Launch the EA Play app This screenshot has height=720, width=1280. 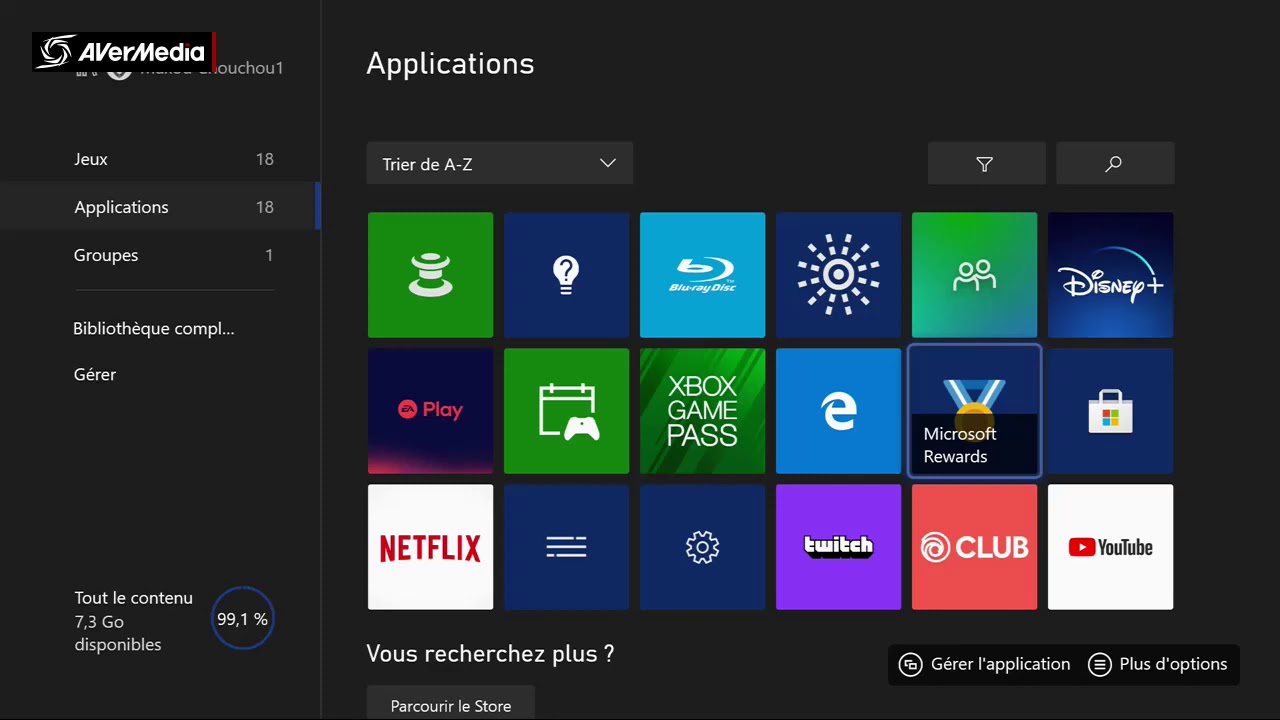pyautogui.click(x=430, y=411)
